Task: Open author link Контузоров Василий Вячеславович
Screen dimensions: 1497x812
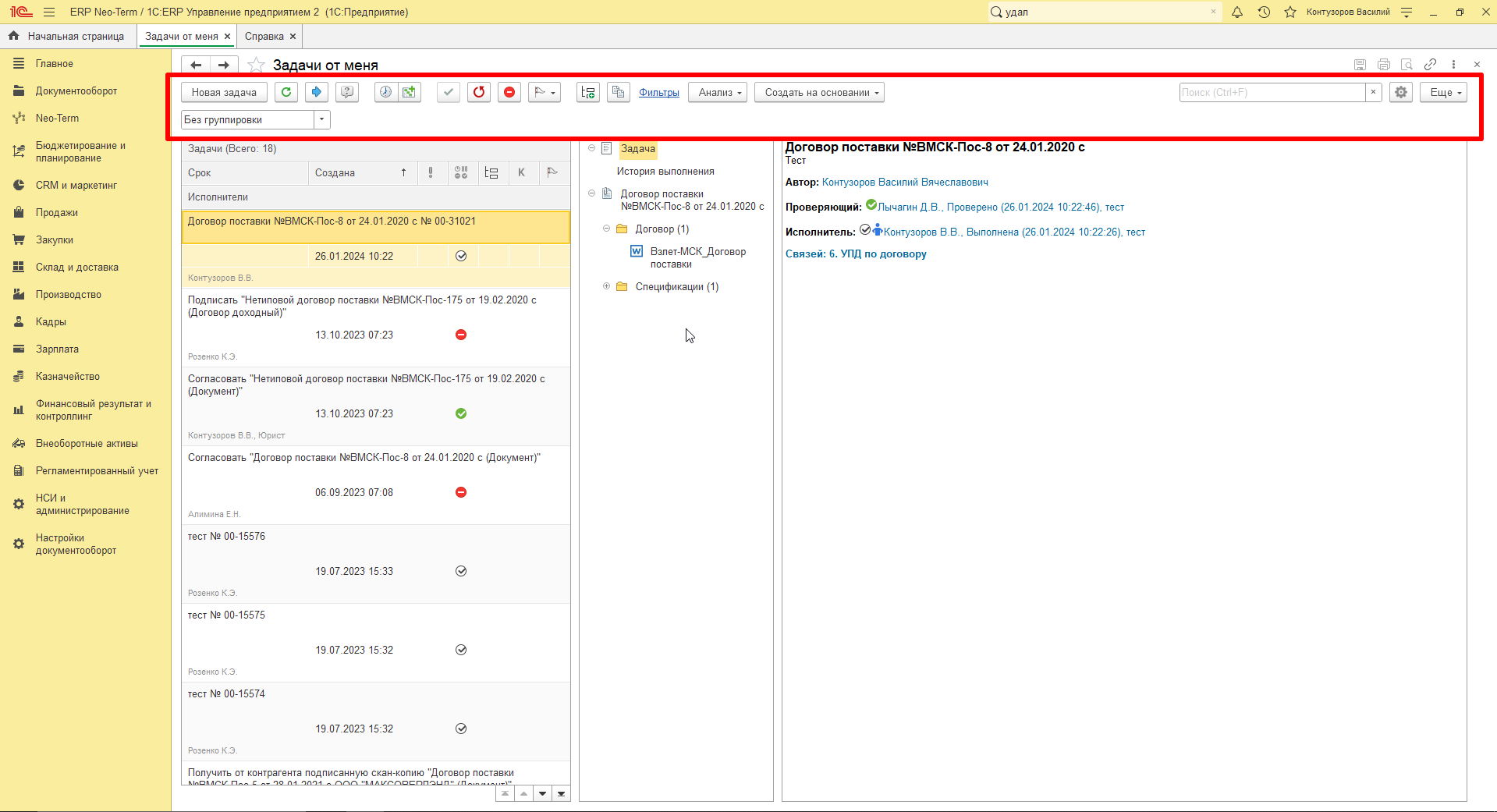Action: pos(905,182)
